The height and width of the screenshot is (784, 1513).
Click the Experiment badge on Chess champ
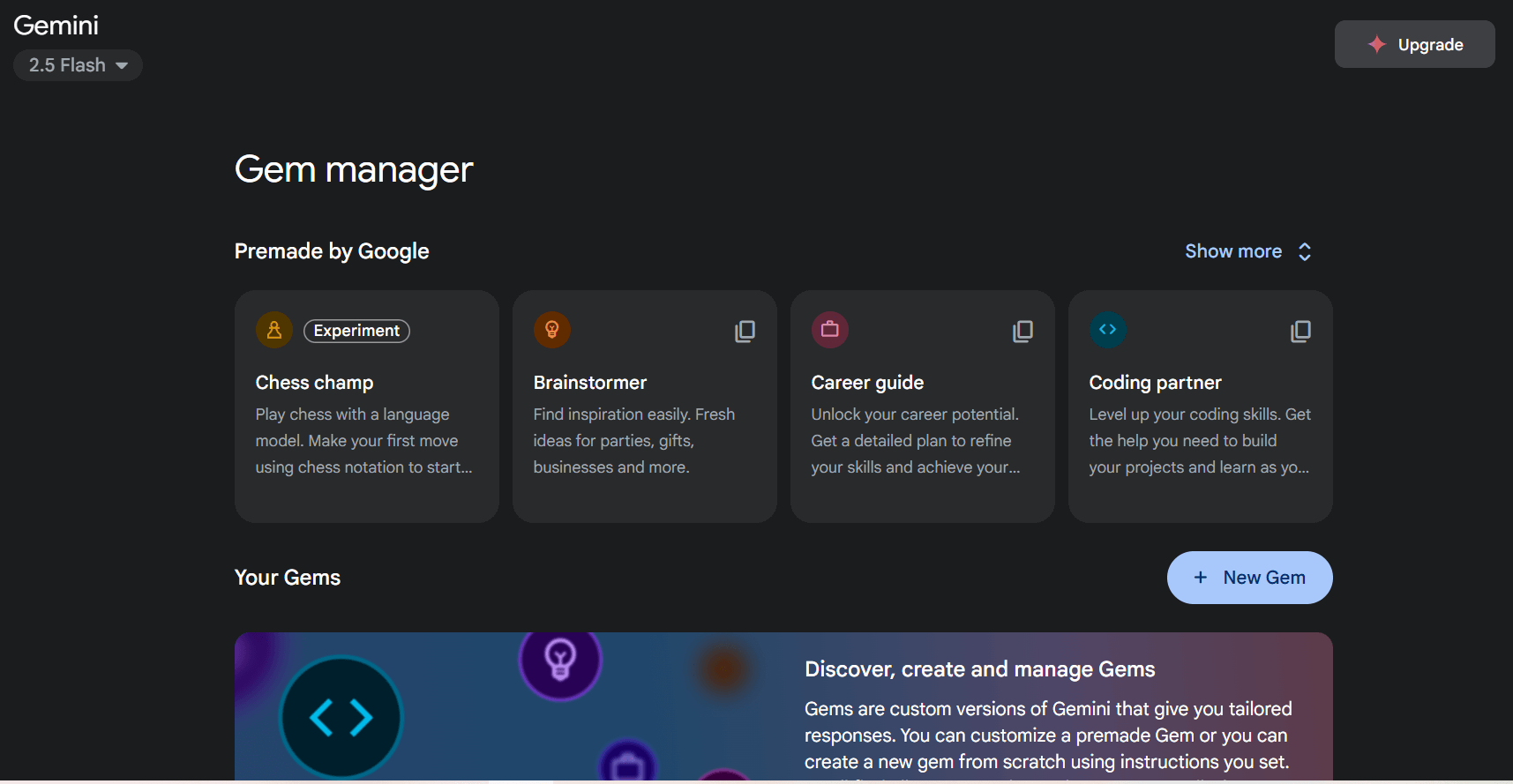(356, 331)
